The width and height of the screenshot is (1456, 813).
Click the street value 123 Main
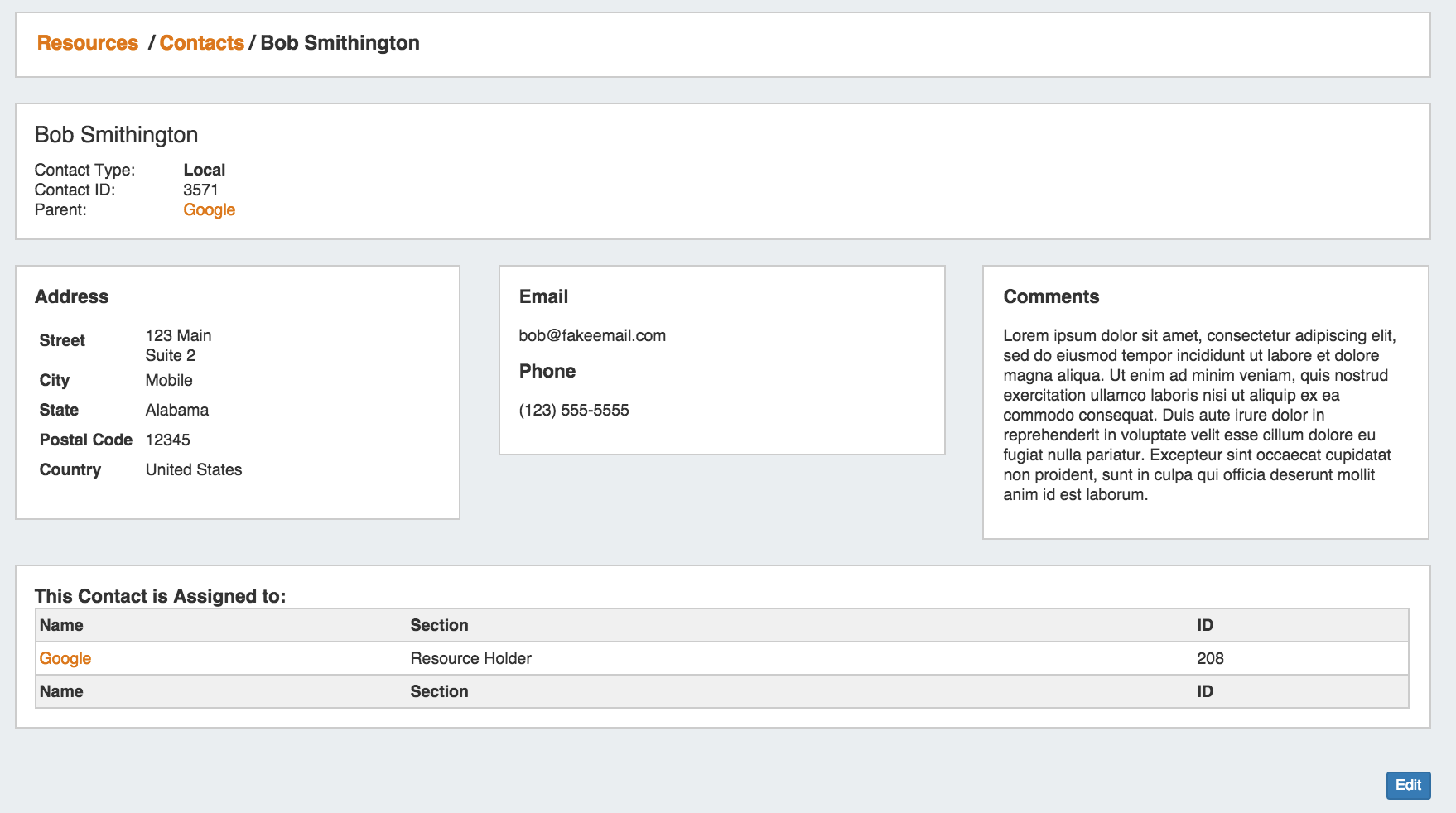178,336
